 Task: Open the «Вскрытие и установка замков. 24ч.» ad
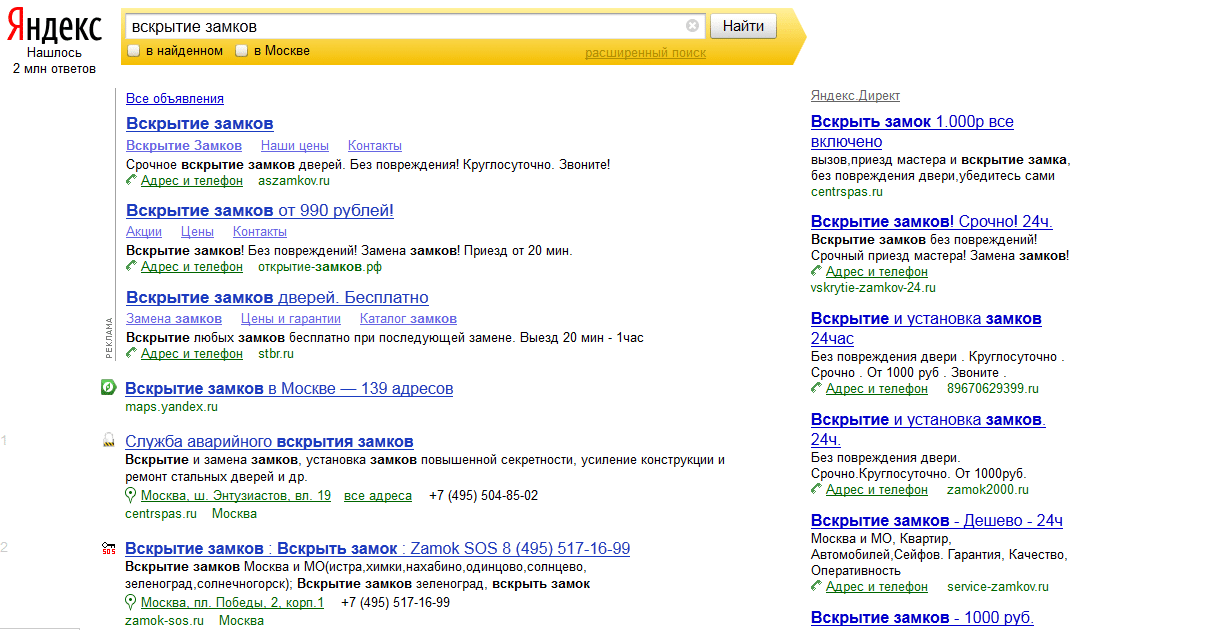point(928,430)
